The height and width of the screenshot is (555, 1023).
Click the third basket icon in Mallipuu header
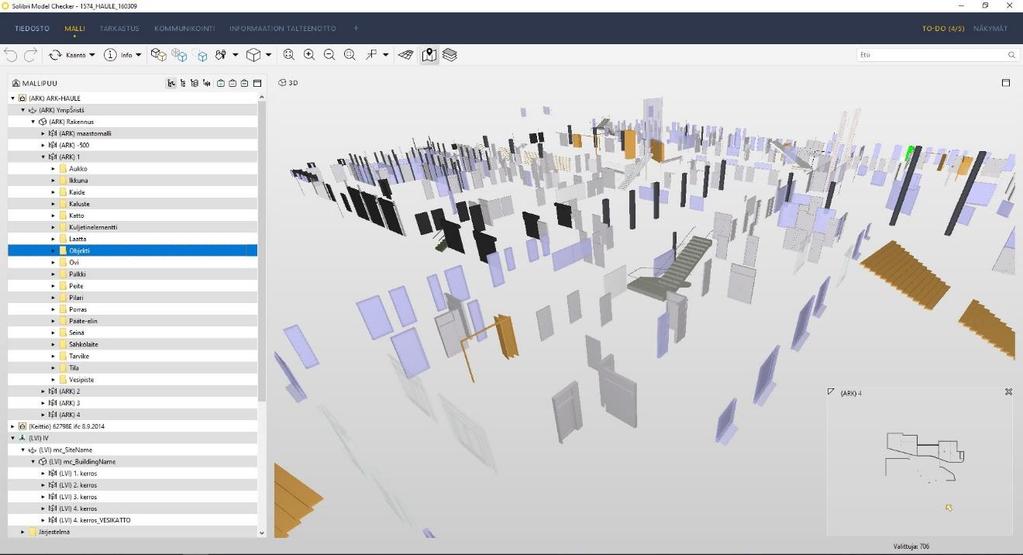244,83
